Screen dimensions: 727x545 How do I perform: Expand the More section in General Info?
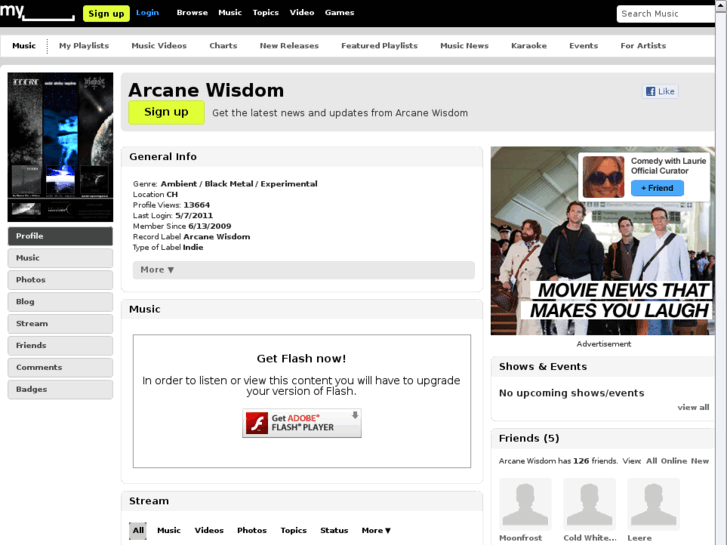pos(304,270)
